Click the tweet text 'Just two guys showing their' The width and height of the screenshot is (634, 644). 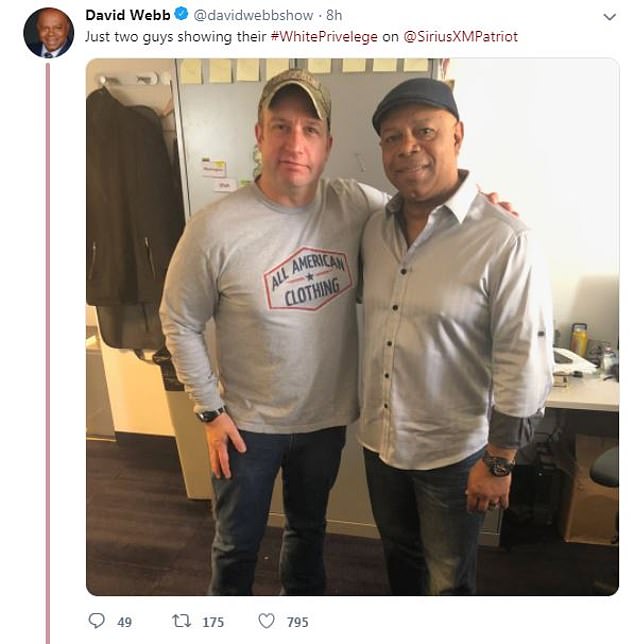(176, 37)
